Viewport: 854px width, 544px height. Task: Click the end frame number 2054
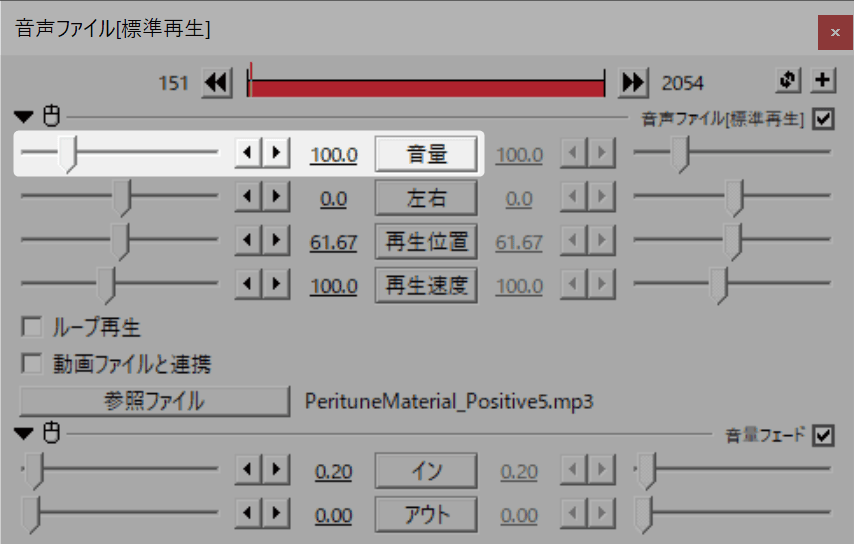[x=682, y=83]
